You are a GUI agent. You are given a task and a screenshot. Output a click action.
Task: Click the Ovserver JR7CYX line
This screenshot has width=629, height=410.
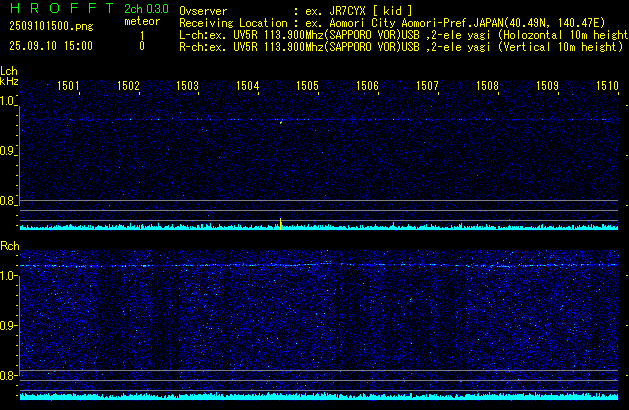(x=296, y=11)
